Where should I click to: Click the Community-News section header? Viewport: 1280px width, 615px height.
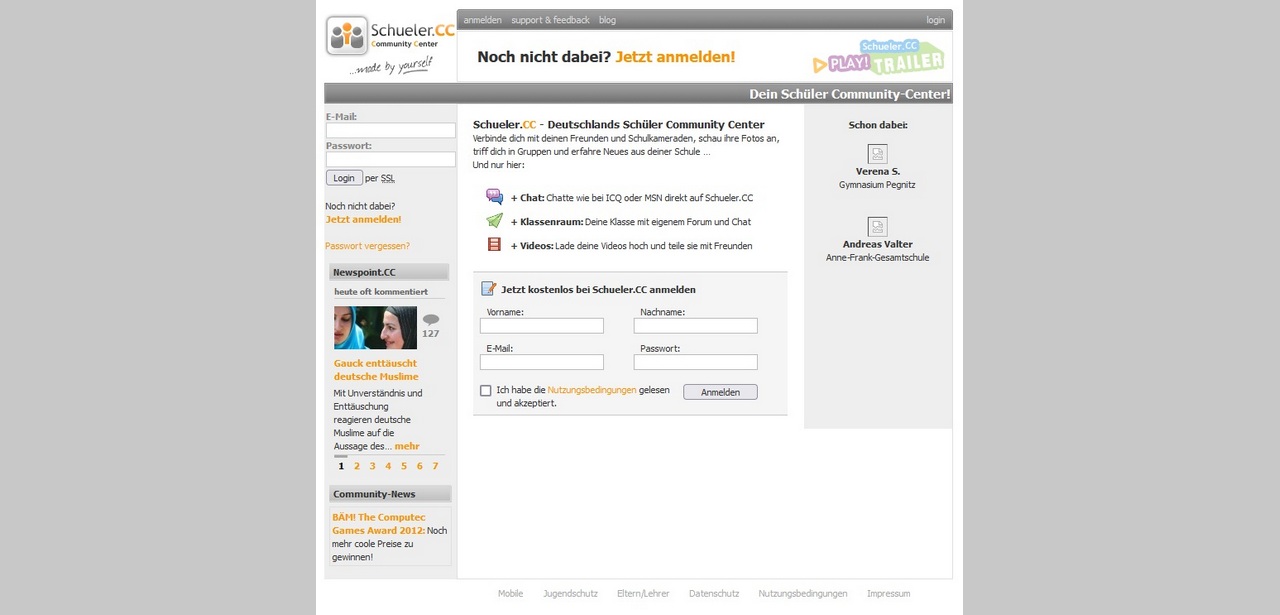coord(390,494)
